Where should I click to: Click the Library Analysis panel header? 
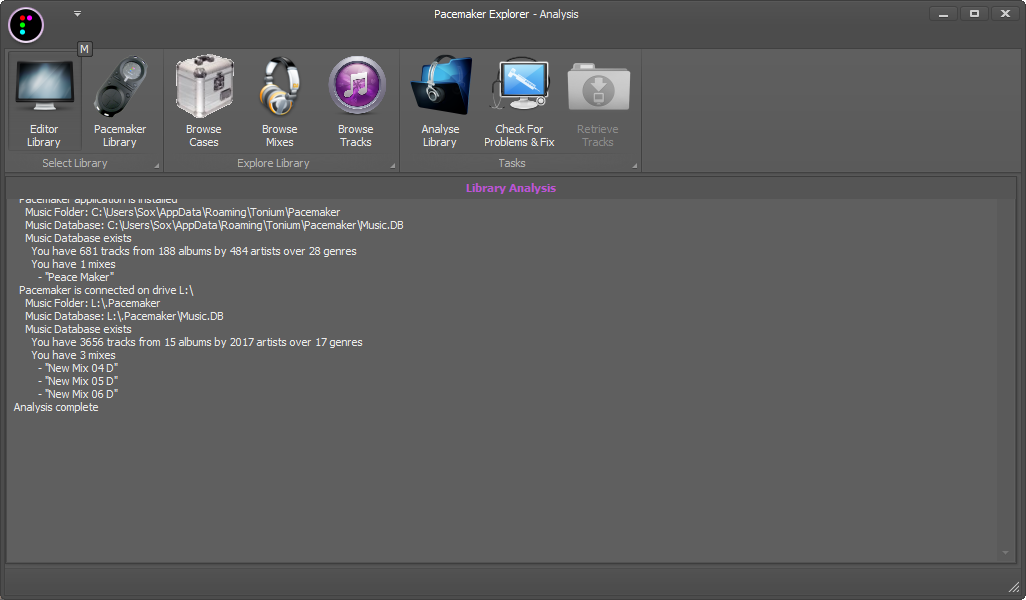click(511, 188)
